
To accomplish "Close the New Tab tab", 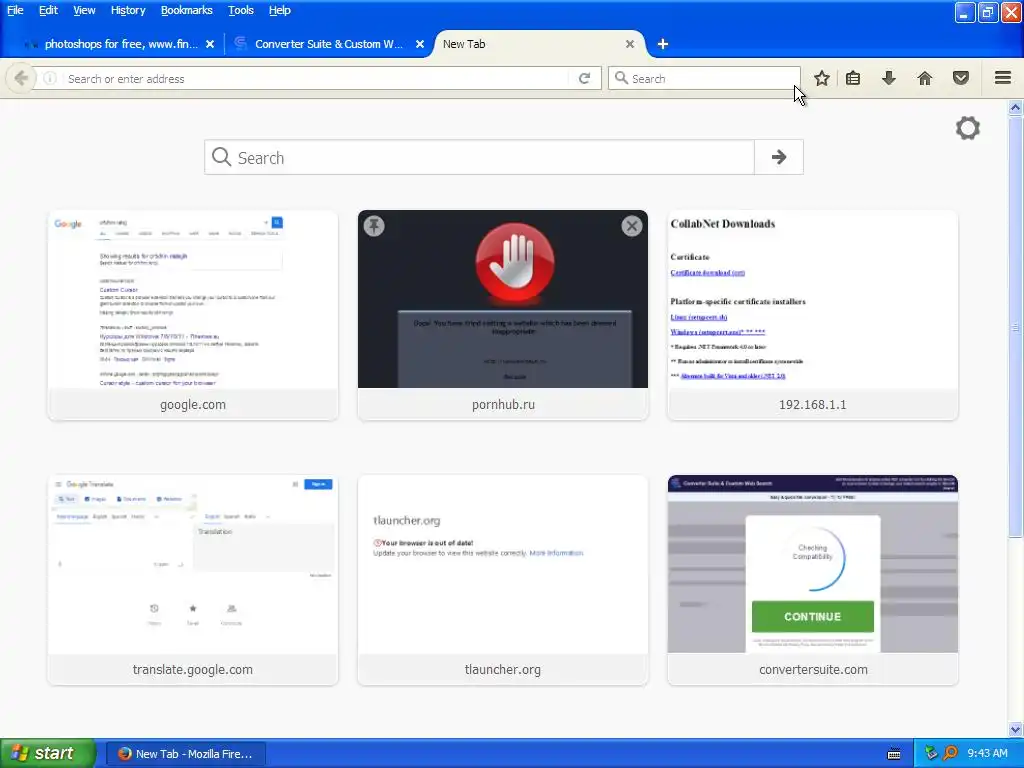I will click(x=630, y=44).
